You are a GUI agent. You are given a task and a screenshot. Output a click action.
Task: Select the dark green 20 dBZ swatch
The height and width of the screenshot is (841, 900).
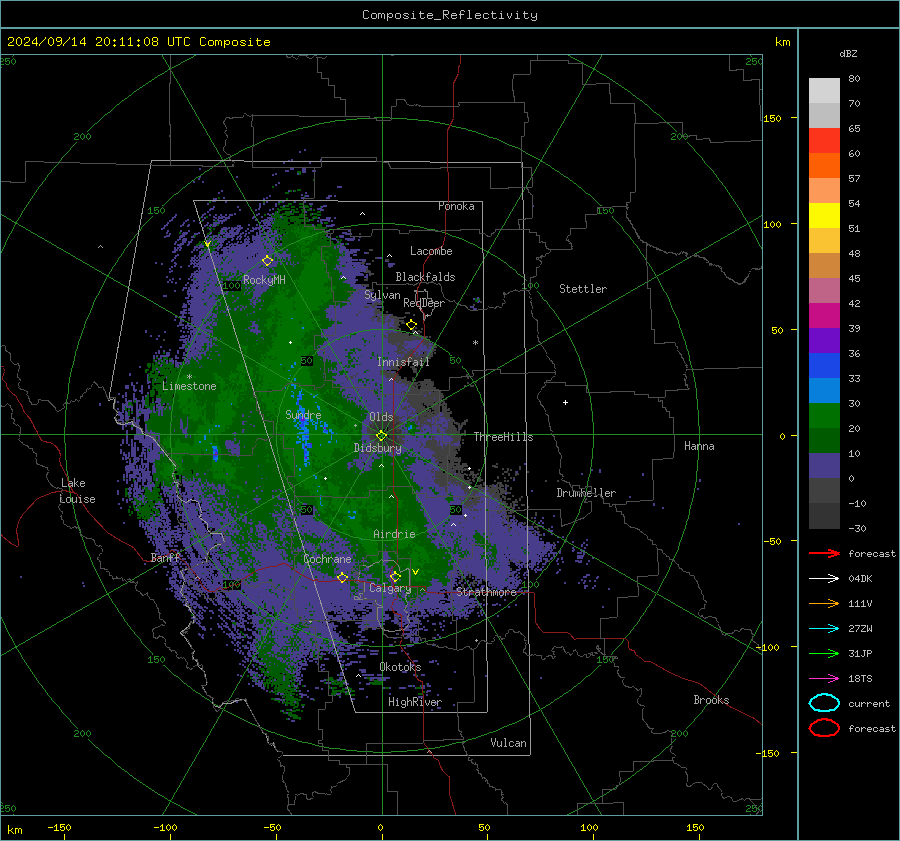[824, 441]
